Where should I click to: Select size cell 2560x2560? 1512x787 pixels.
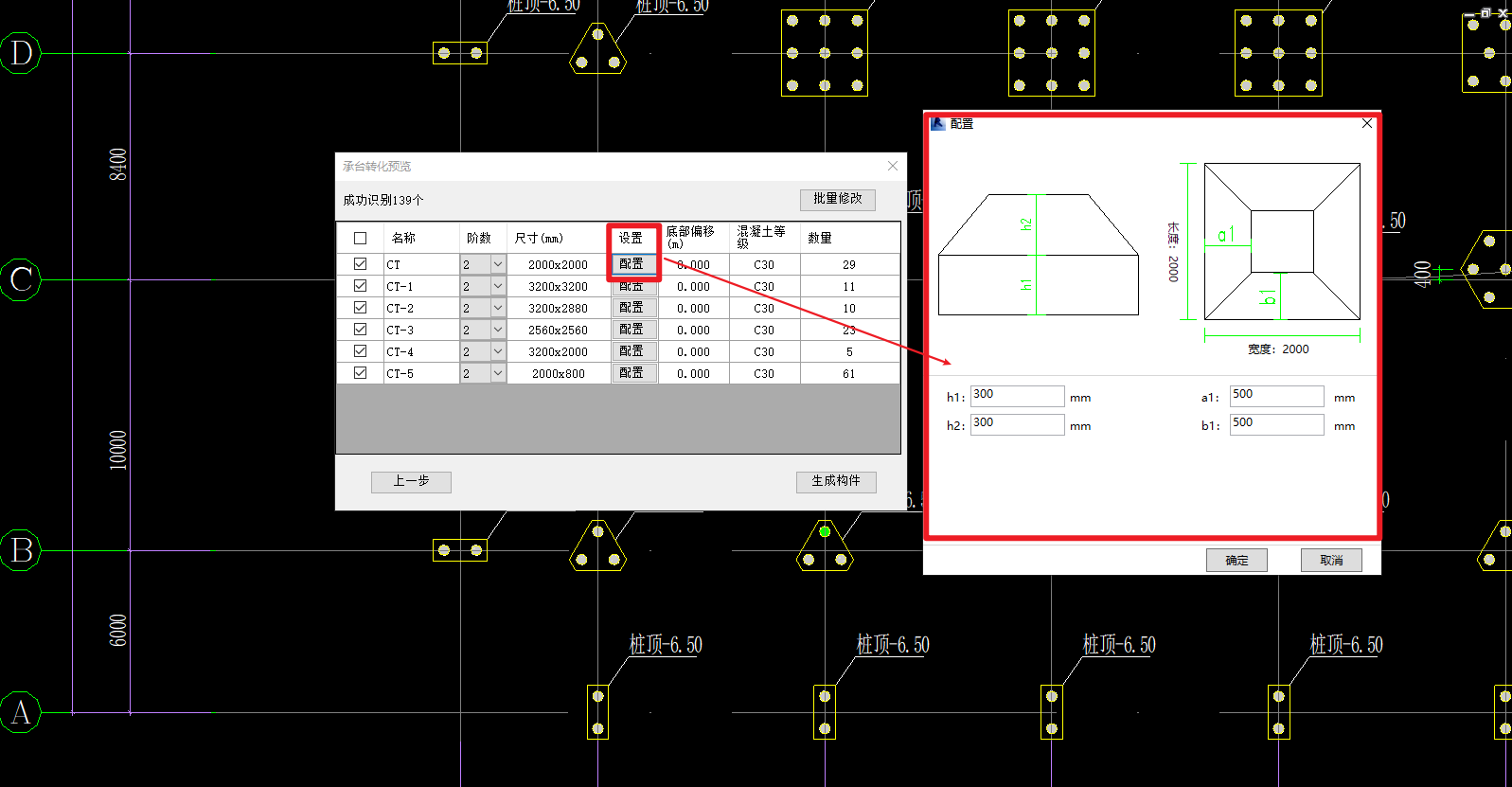pyautogui.click(x=558, y=331)
